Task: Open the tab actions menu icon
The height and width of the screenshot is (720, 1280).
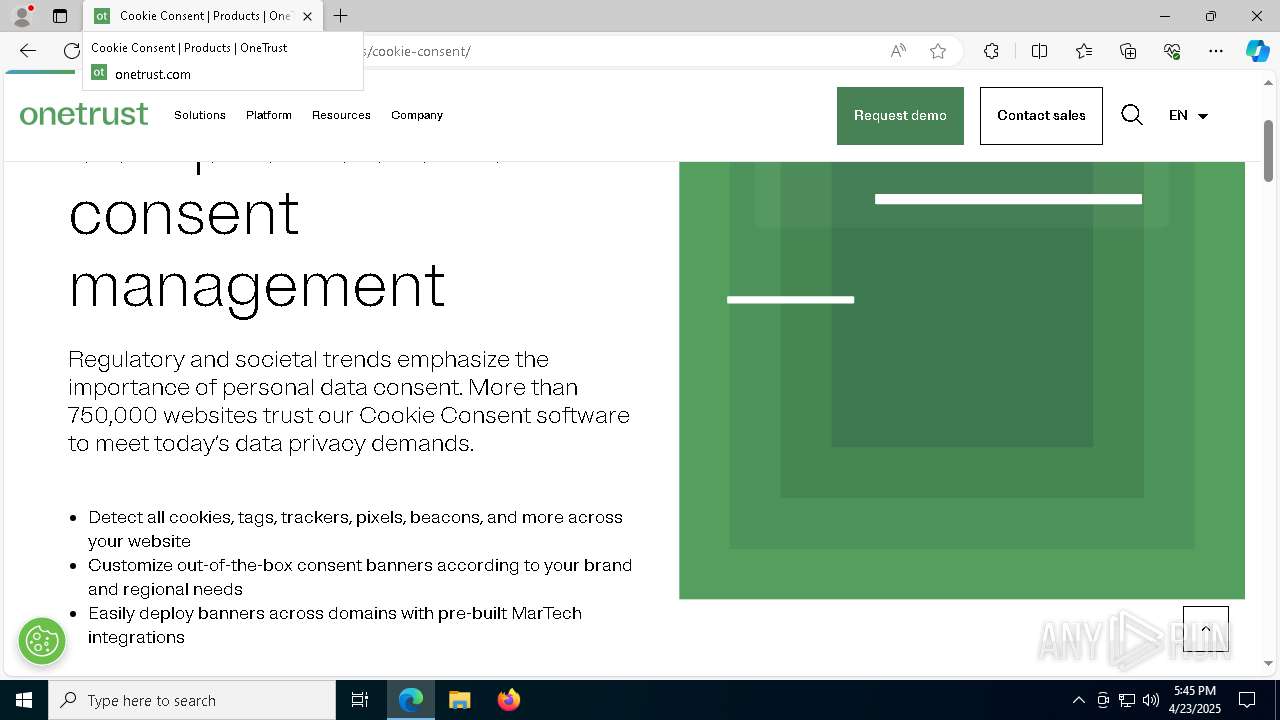Action: 60,16
